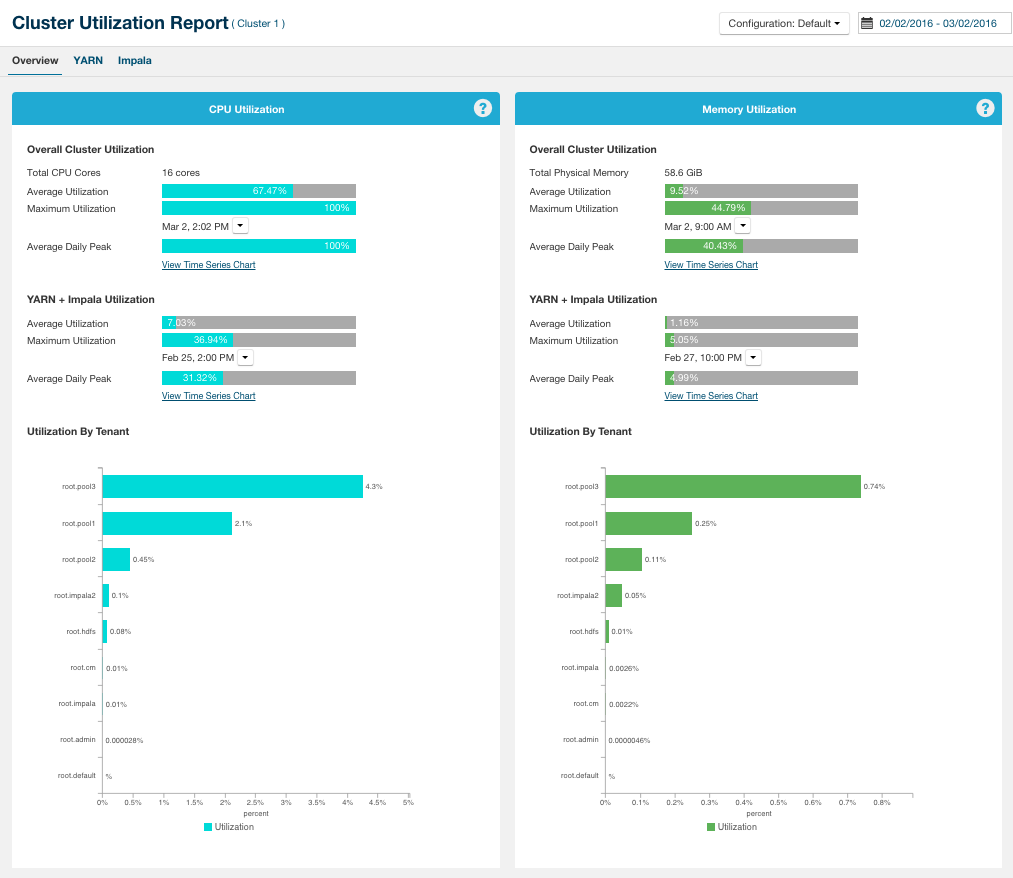Click the CPU Utilization help icon
The image size is (1013, 878).
pyautogui.click(x=483, y=108)
